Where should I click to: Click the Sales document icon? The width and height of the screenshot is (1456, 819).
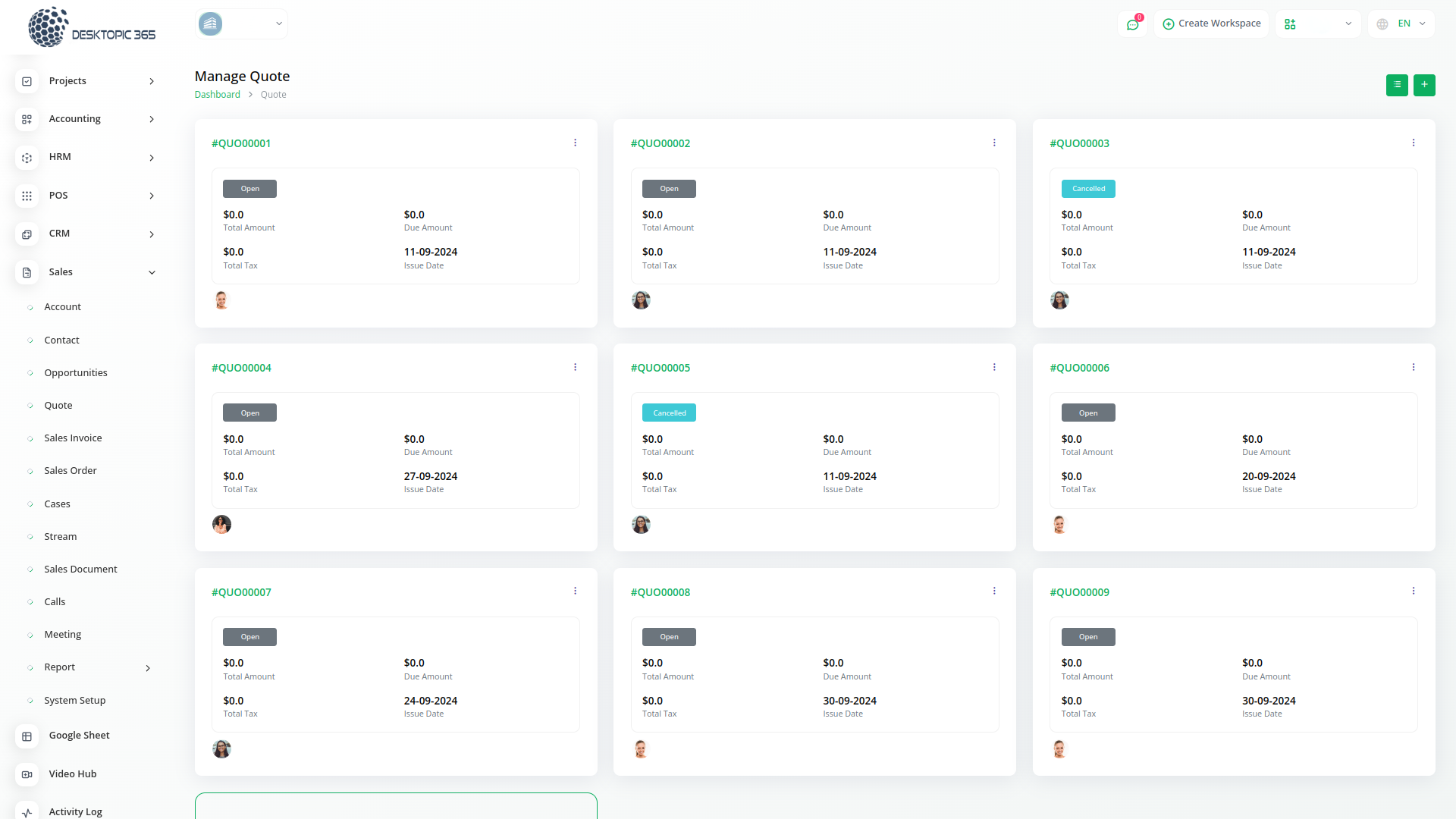point(27,272)
